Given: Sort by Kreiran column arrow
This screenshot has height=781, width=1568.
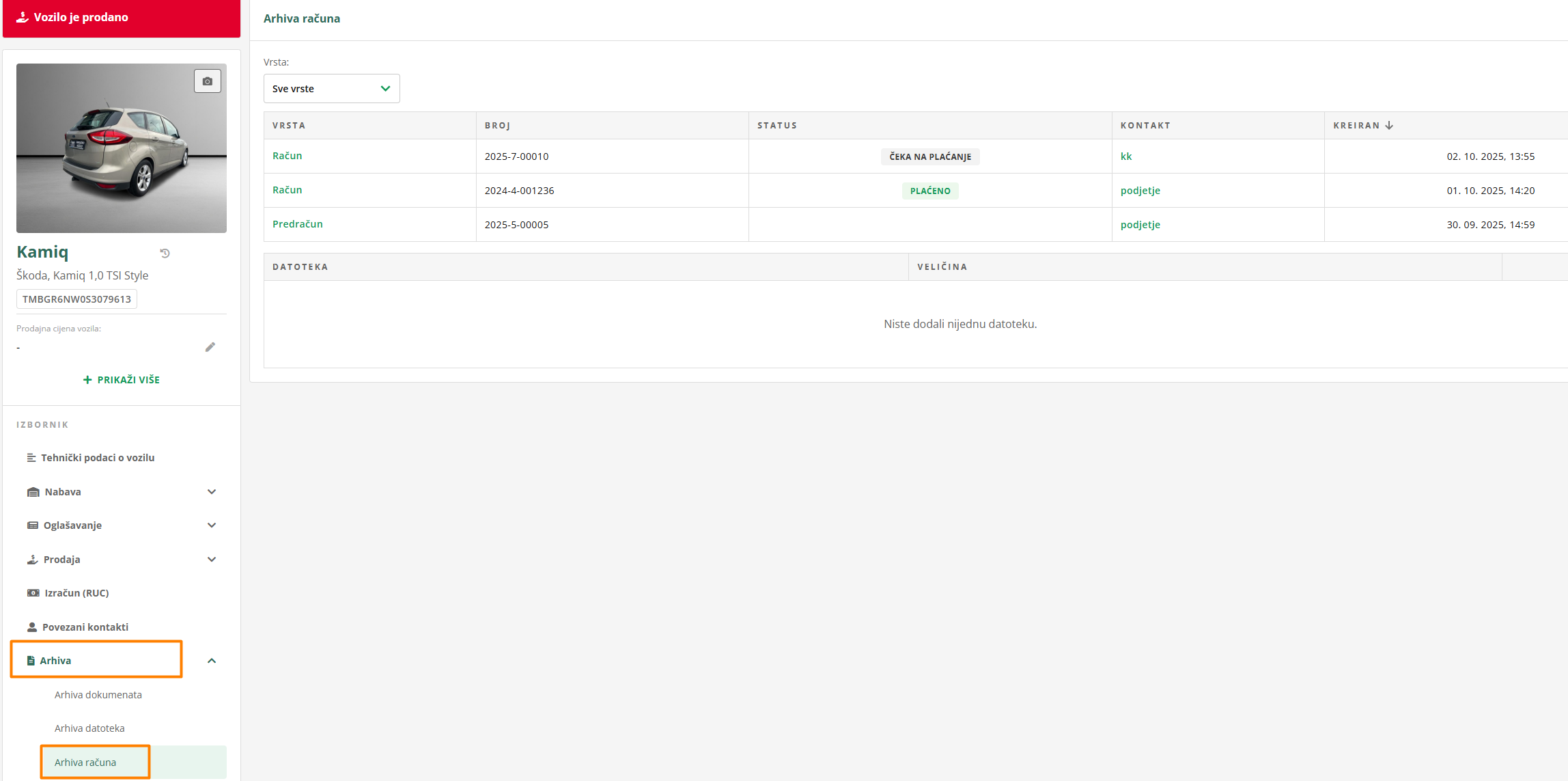Looking at the screenshot, I should [x=1389, y=126].
